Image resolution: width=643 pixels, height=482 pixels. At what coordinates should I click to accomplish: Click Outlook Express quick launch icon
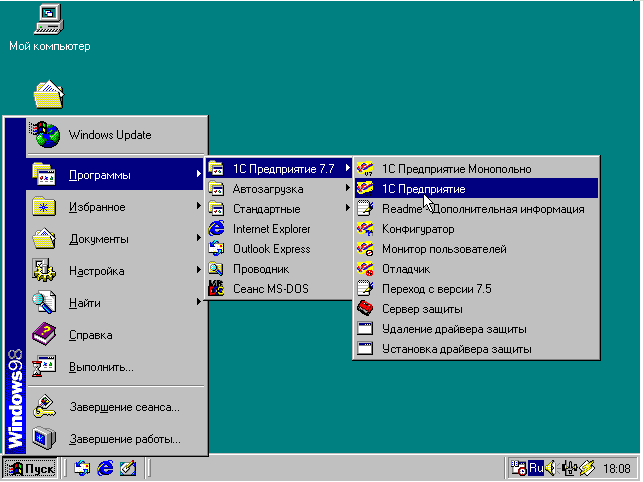(82, 468)
